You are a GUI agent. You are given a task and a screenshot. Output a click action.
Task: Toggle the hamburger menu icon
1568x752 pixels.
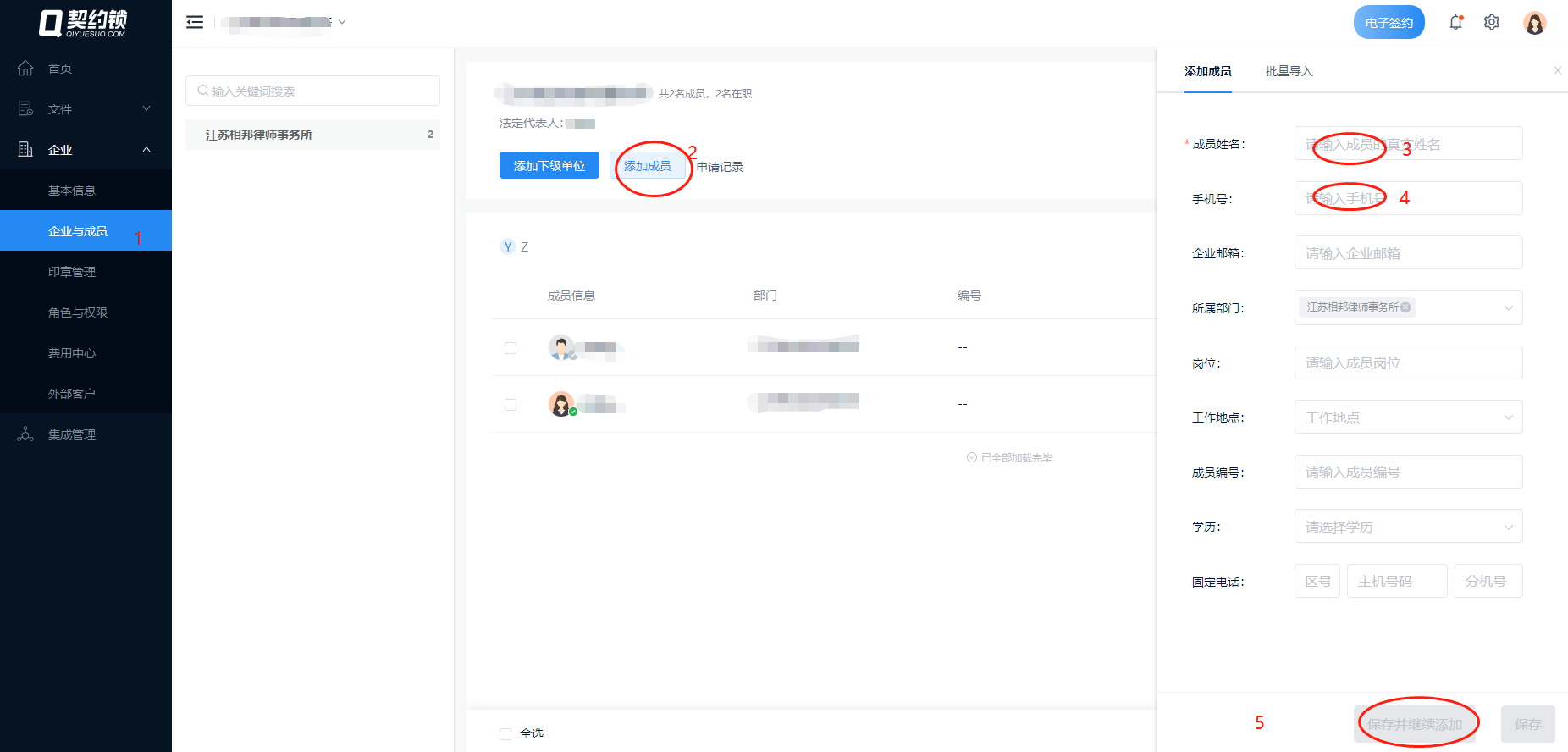(195, 22)
